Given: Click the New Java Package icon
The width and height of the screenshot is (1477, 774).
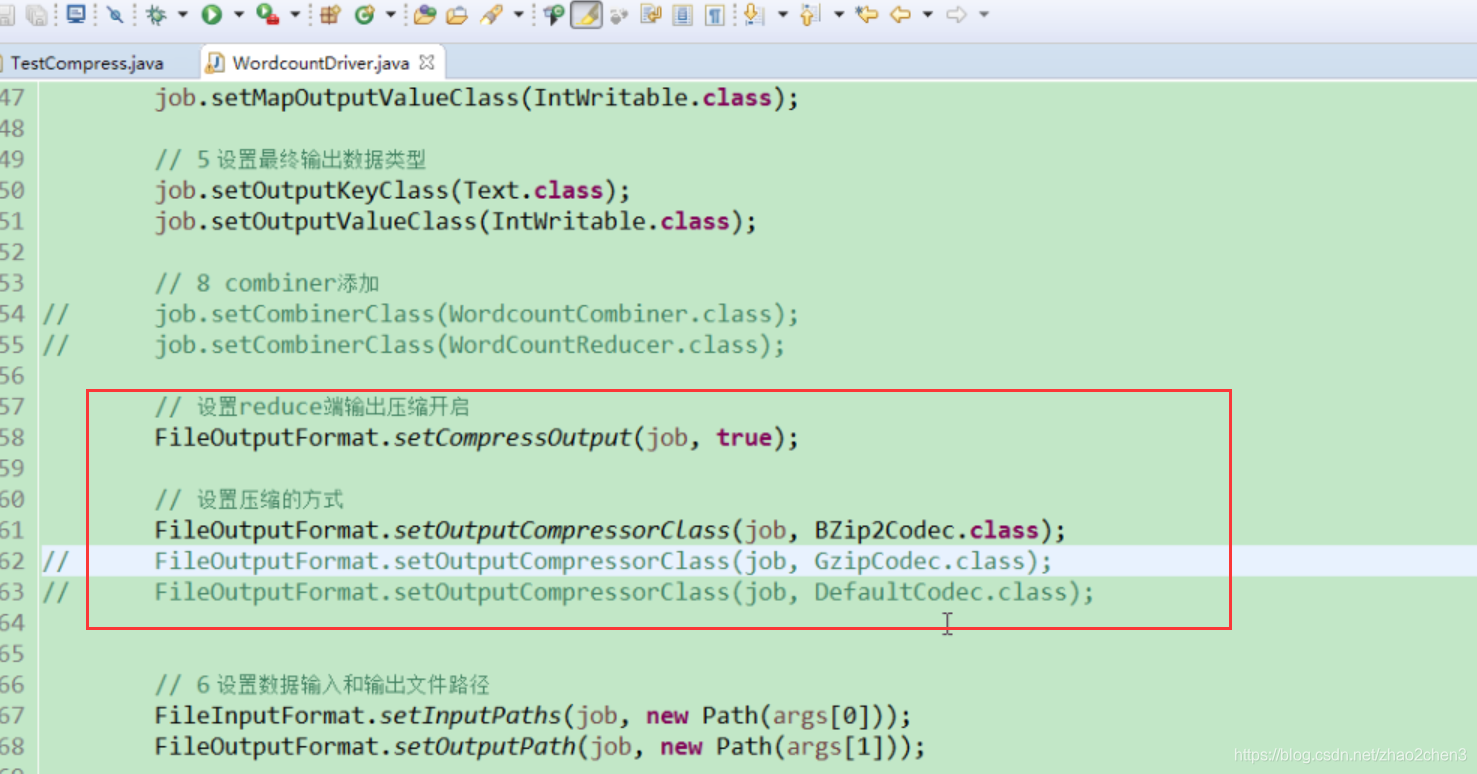Looking at the screenshot, I should coord(332,15).
